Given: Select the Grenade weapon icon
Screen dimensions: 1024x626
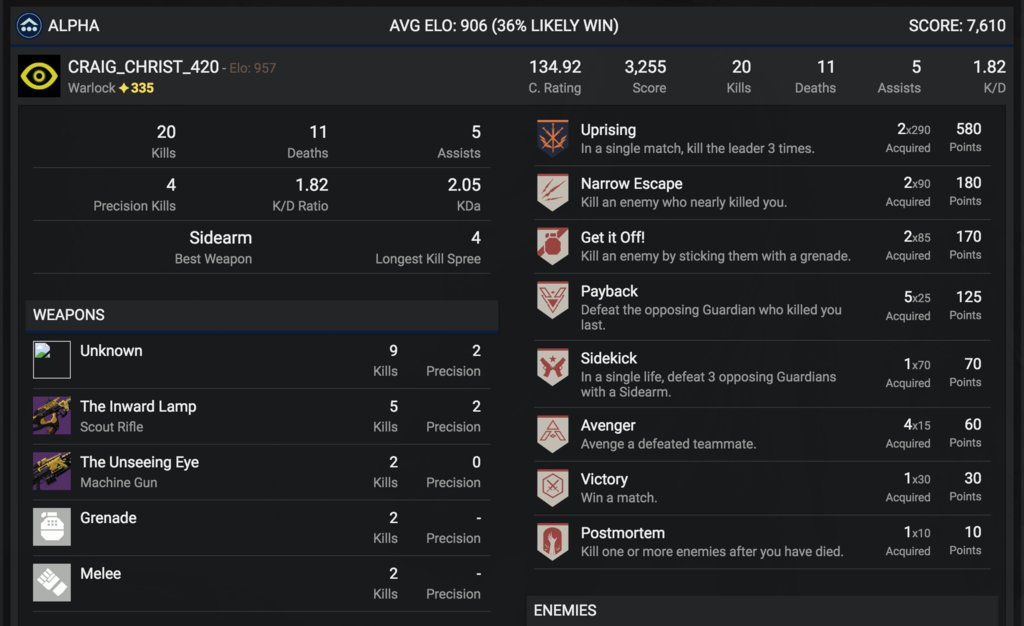Looking at the screenshot, I should (52, 527).
